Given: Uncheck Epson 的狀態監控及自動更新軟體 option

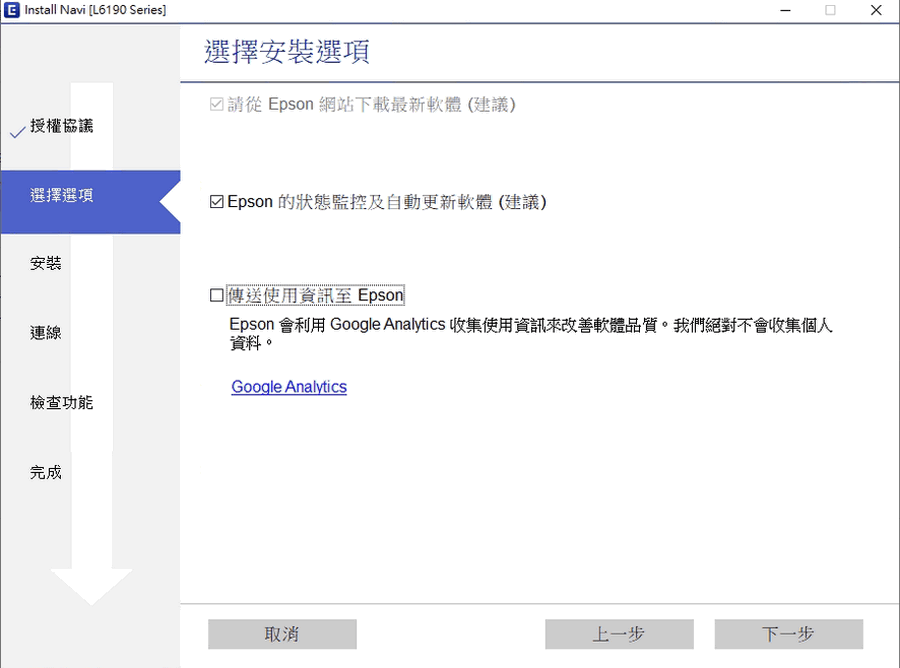Looking at the screenshot, I should (217, 202).
